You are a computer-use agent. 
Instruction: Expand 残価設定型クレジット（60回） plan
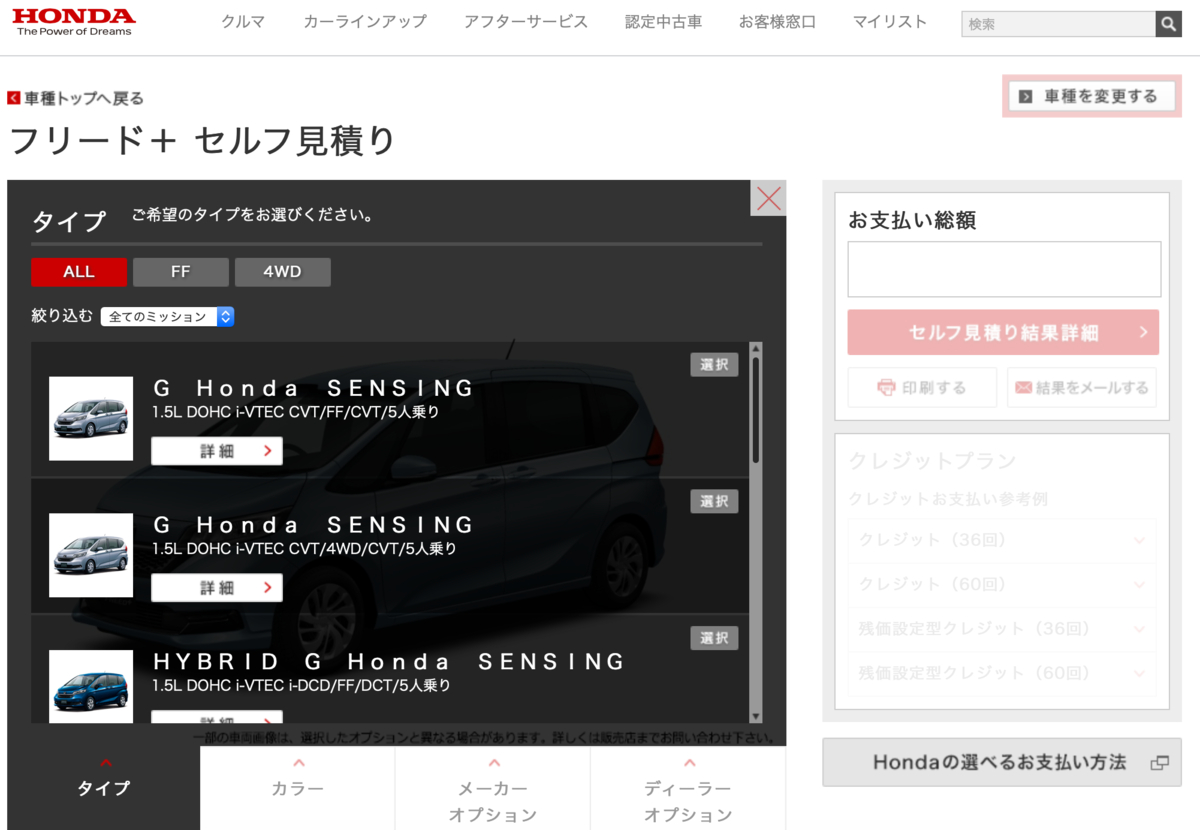point(1001,673)
